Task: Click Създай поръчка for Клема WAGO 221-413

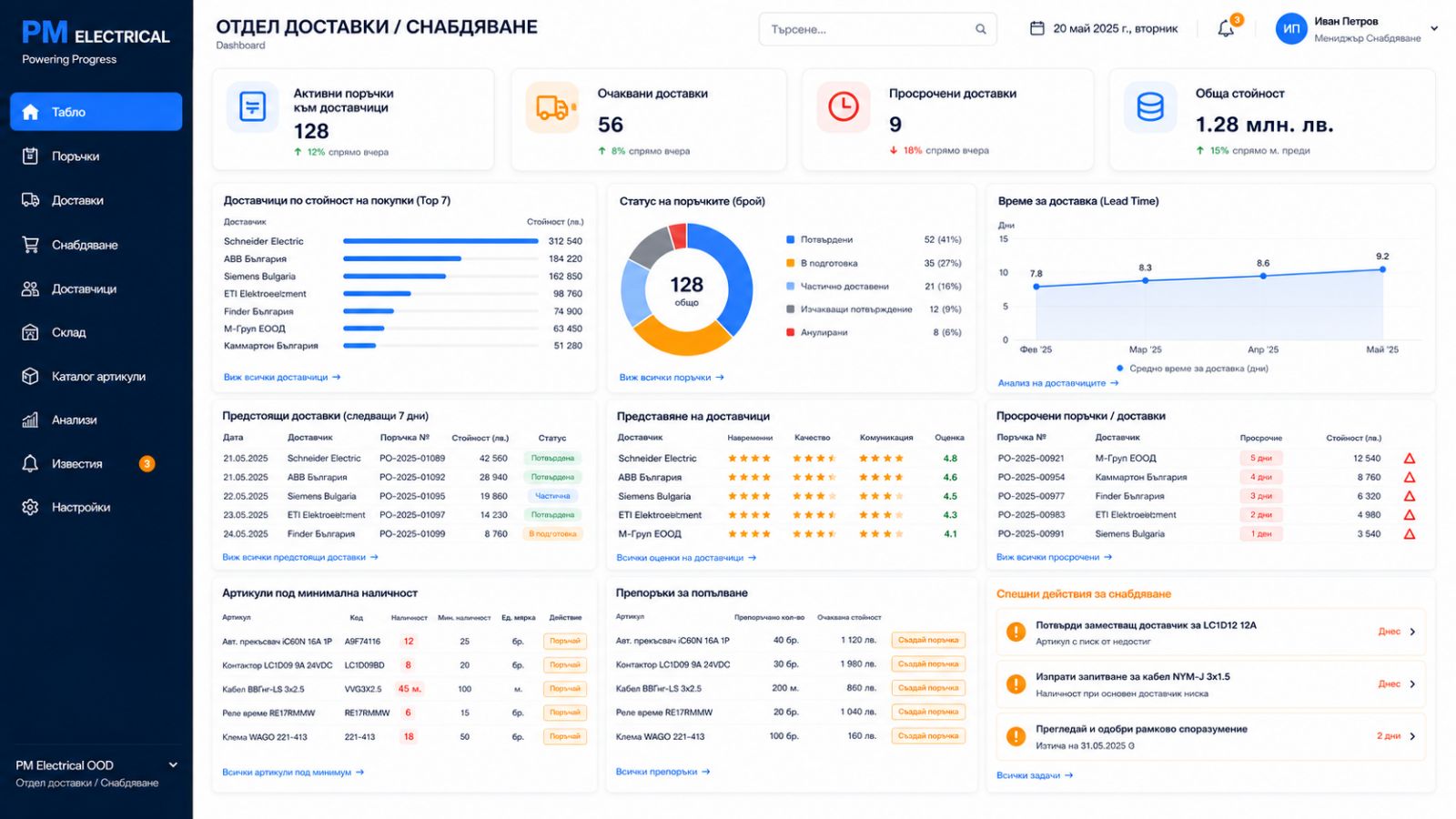Action: coord(928,735)
